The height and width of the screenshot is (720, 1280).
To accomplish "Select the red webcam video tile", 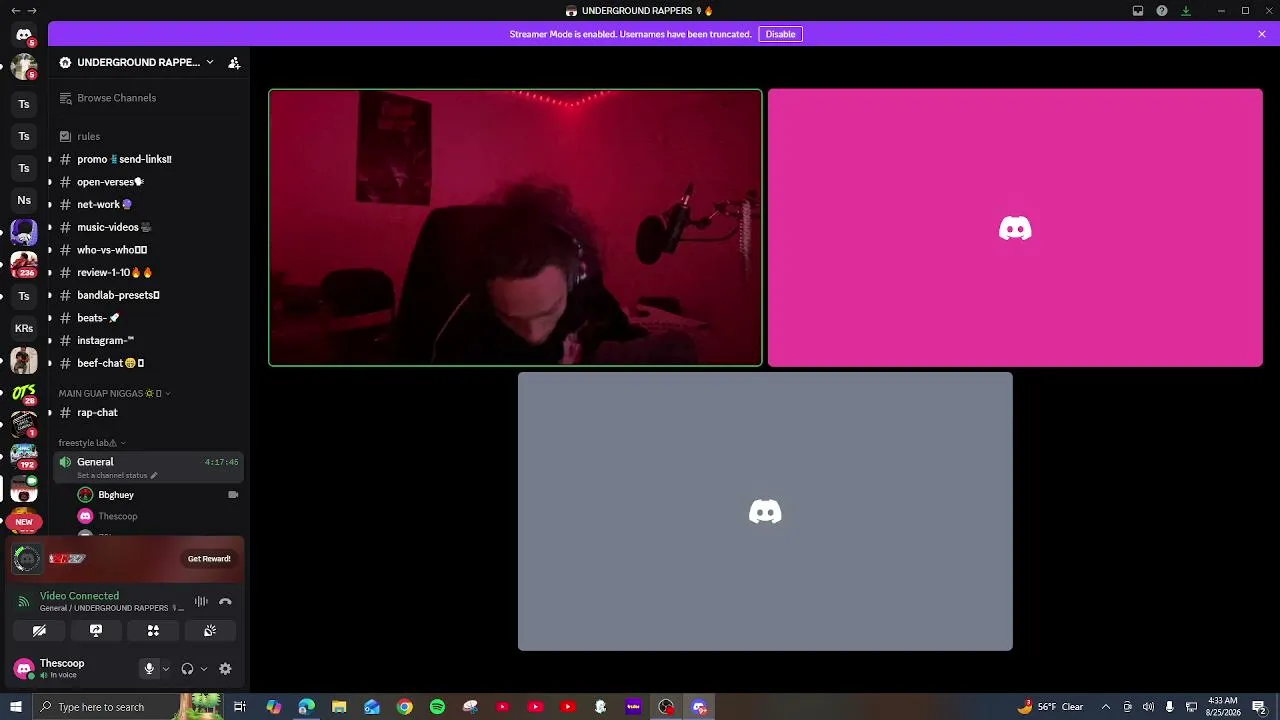I will pos(515,228).
